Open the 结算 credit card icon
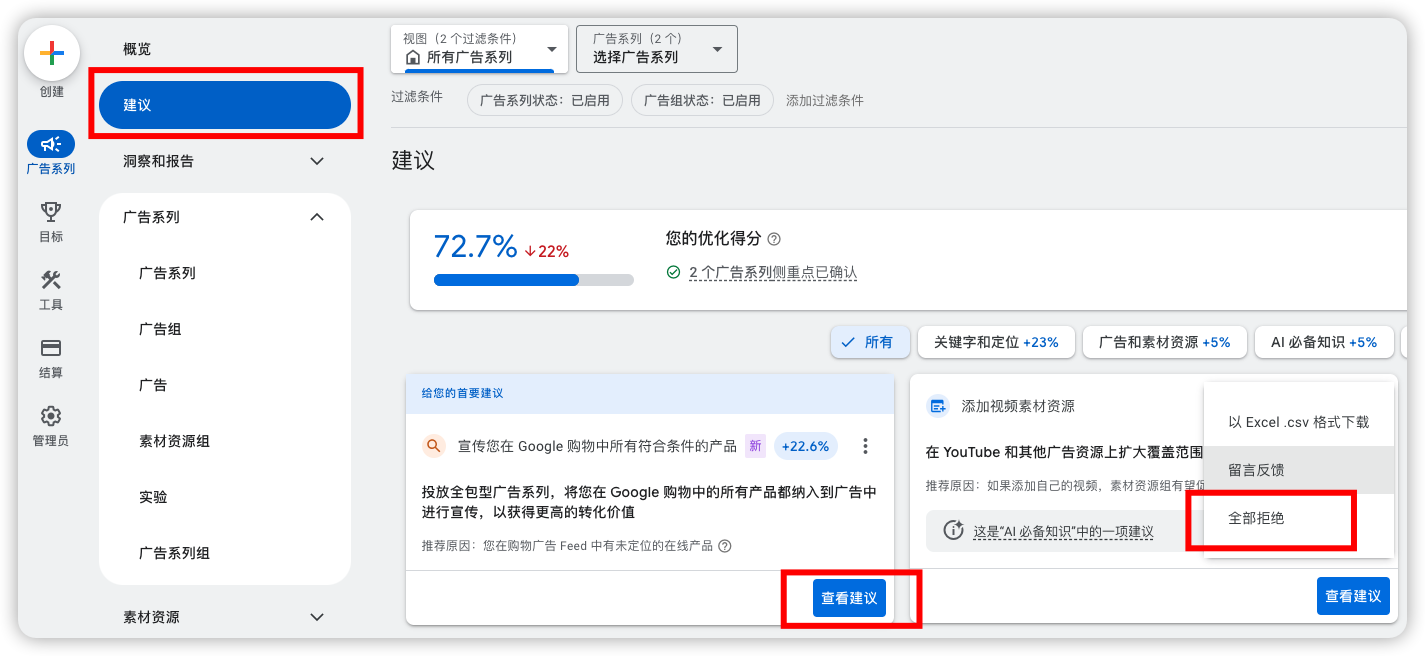 [x=51, y=348]
